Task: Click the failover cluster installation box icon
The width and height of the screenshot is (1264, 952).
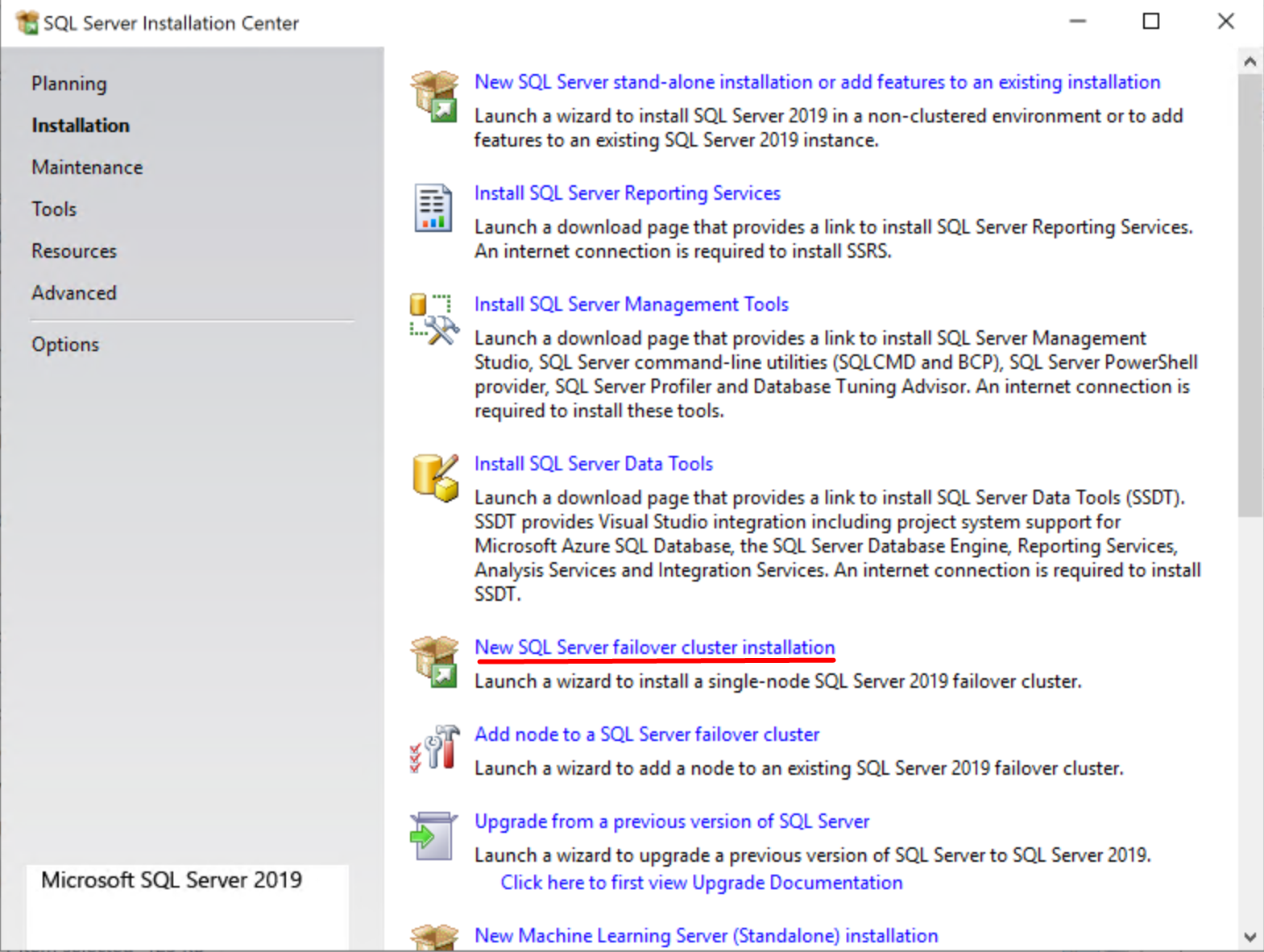Action: coord(434,661)
